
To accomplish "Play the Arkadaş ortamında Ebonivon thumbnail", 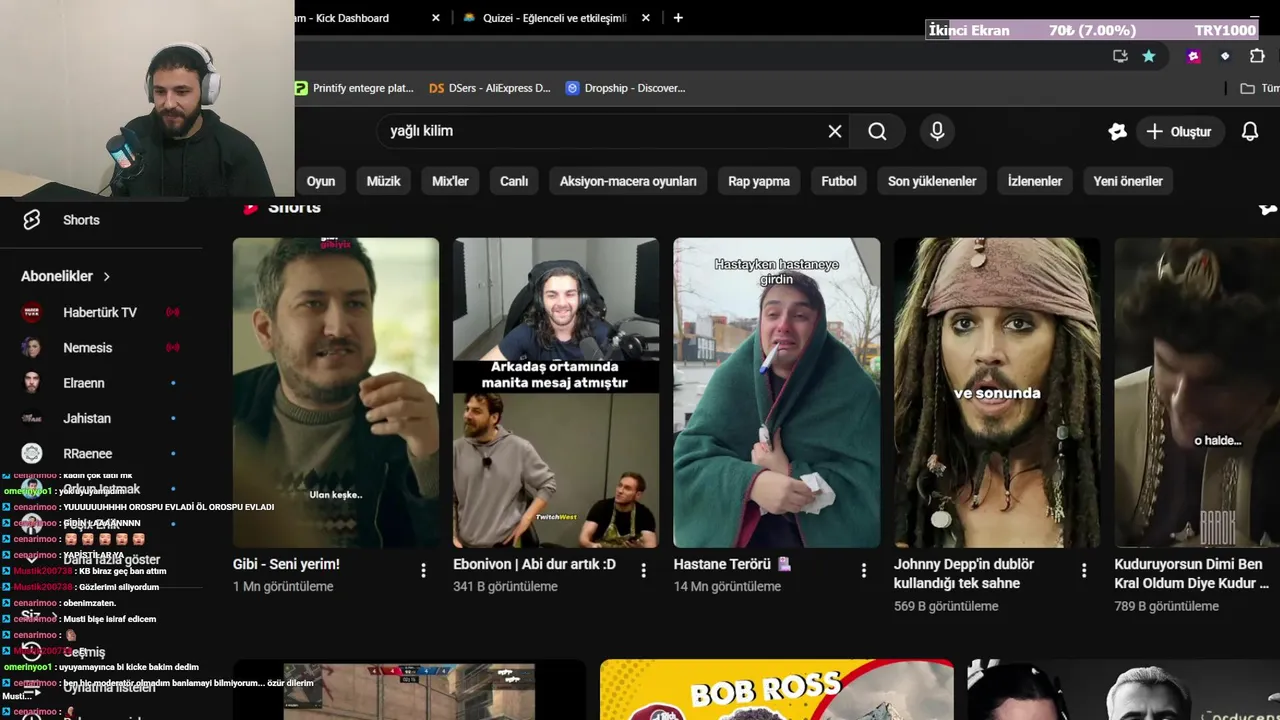I will point(556,393).
